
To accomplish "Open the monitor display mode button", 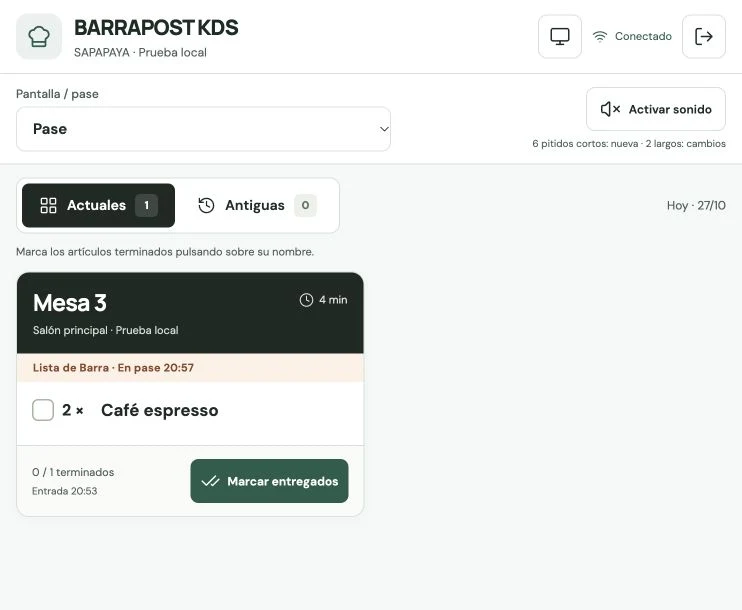I will click(x=560, y=36).
